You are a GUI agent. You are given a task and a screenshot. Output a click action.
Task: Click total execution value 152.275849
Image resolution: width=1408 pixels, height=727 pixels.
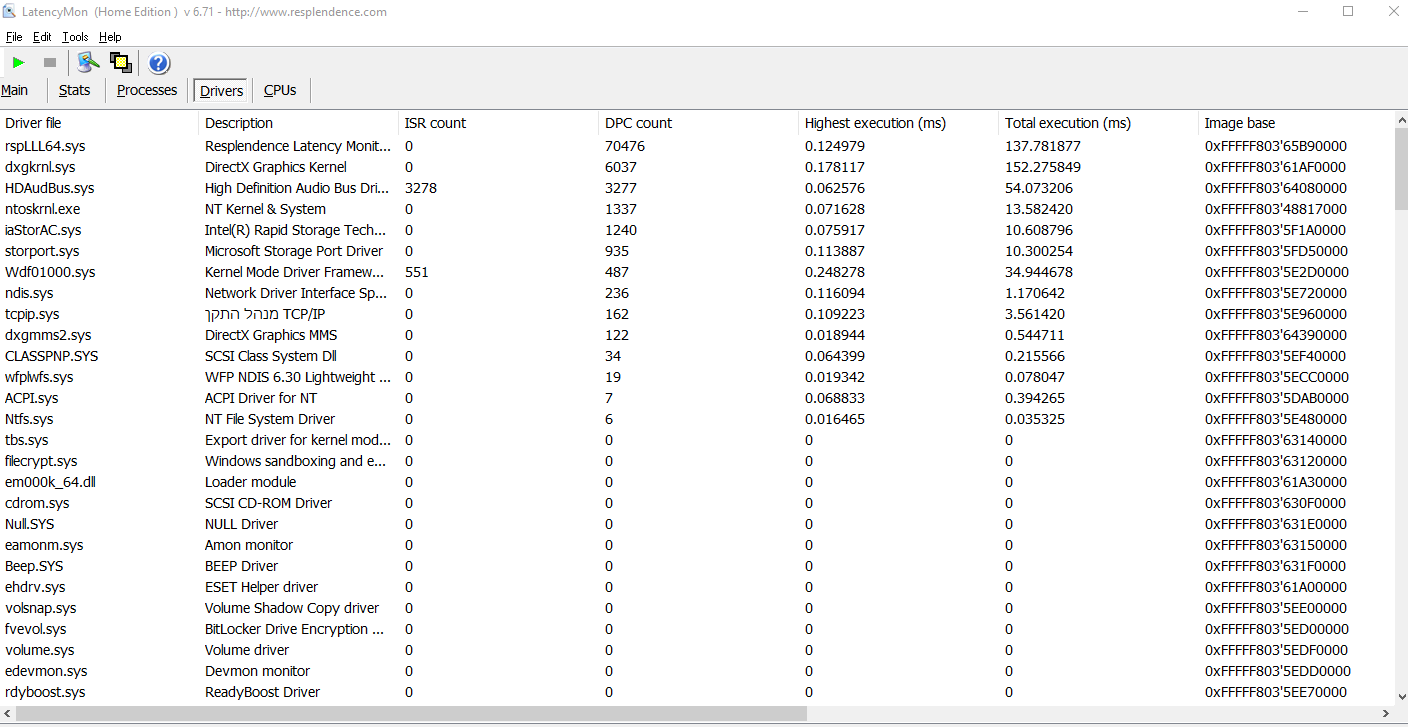click(1043, 167)
